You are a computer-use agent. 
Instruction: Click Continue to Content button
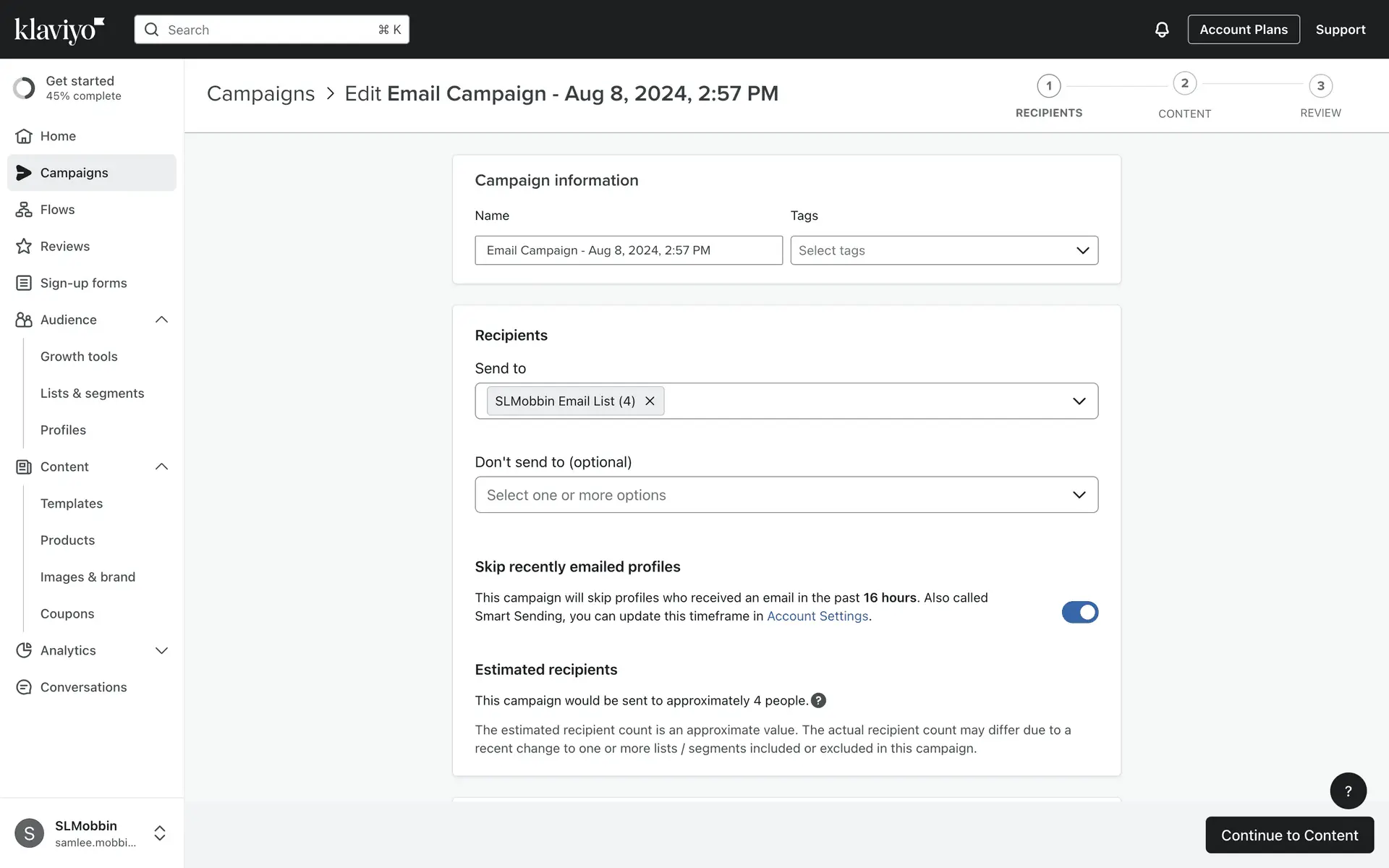point(1289,835)
